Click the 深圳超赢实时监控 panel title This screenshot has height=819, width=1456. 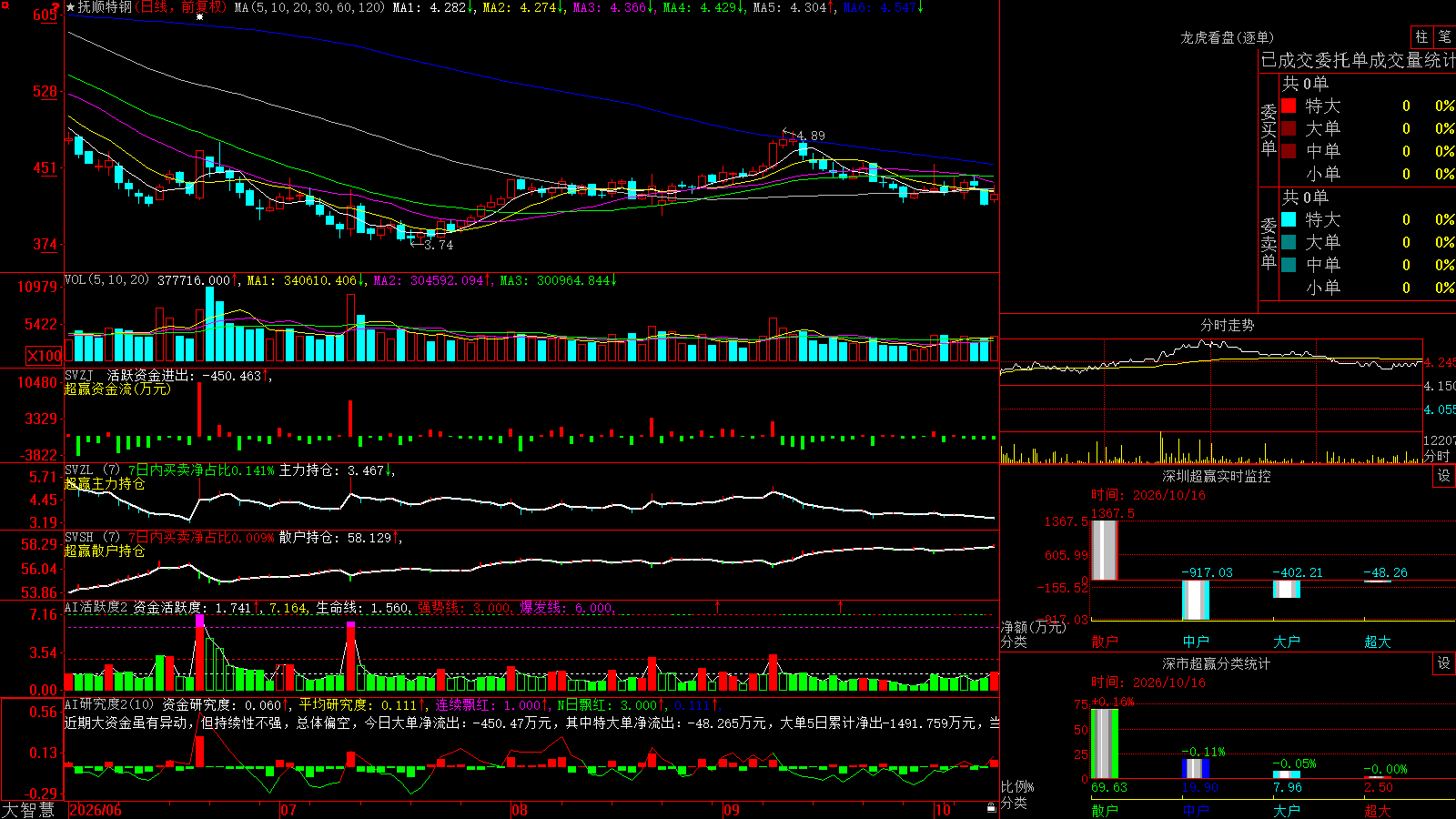pos(1217,476)
